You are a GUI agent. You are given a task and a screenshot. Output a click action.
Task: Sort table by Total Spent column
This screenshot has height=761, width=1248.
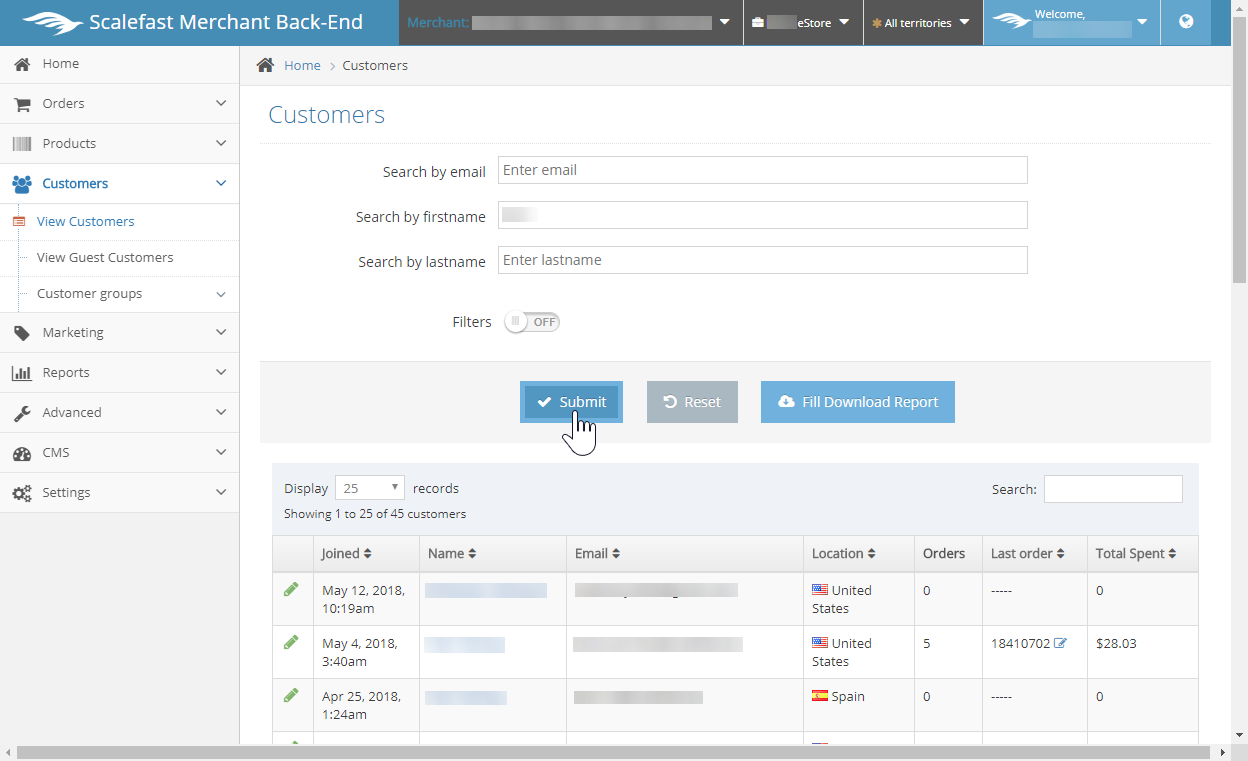tap(1135, 553)
